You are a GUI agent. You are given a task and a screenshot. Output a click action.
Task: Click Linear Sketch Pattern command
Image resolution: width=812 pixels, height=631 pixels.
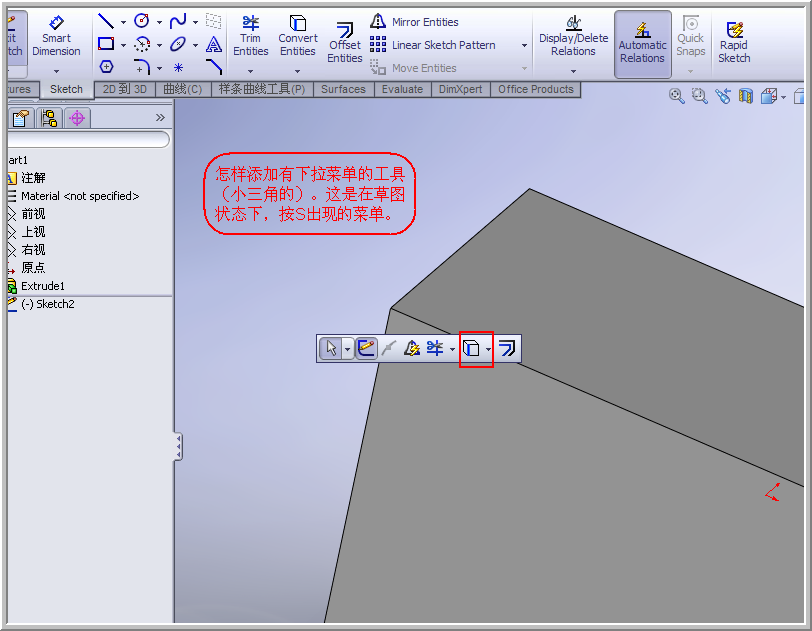pyautogui.click(x=433, y=45)
